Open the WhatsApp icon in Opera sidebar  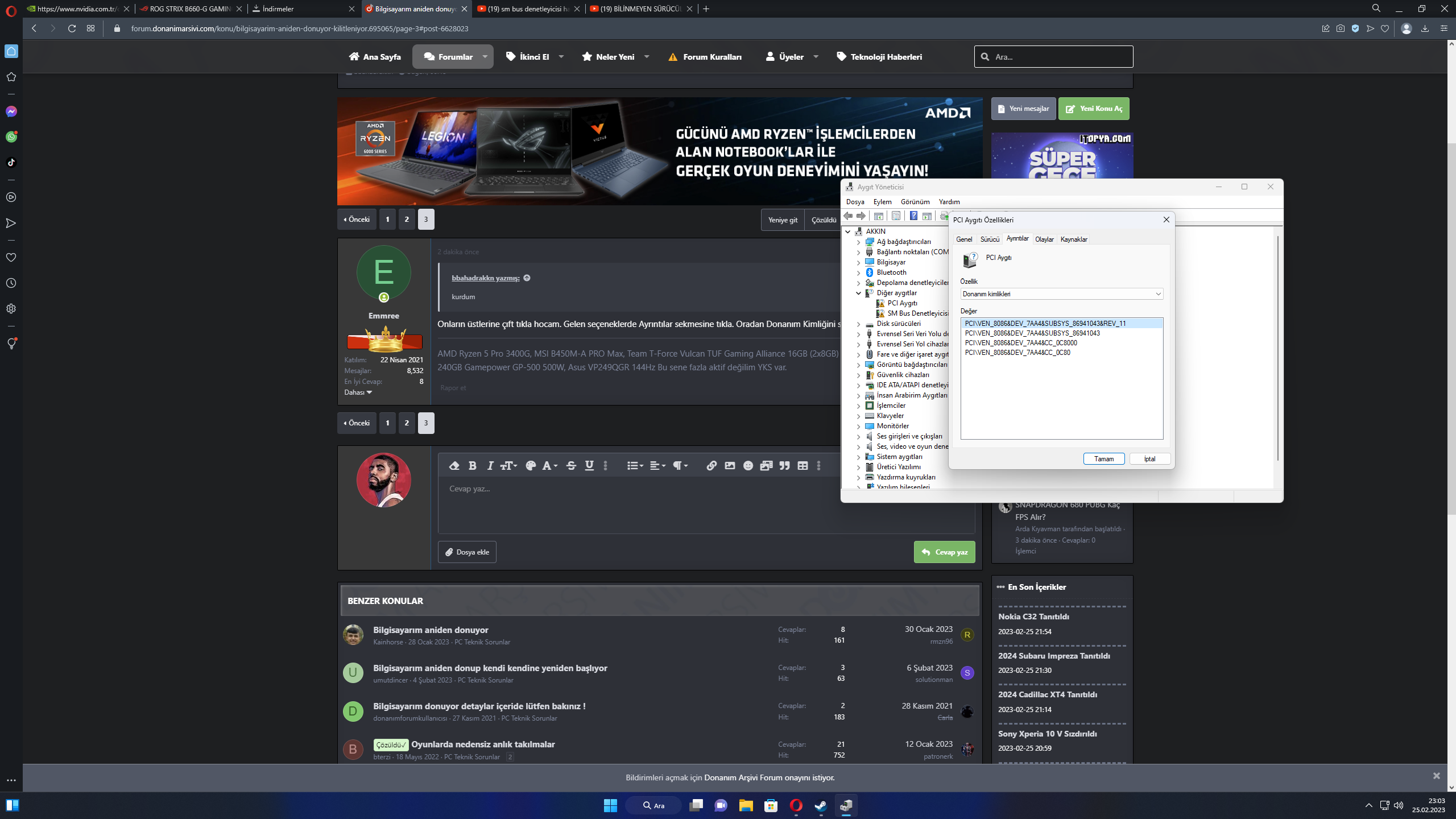[x=11, y=137]
